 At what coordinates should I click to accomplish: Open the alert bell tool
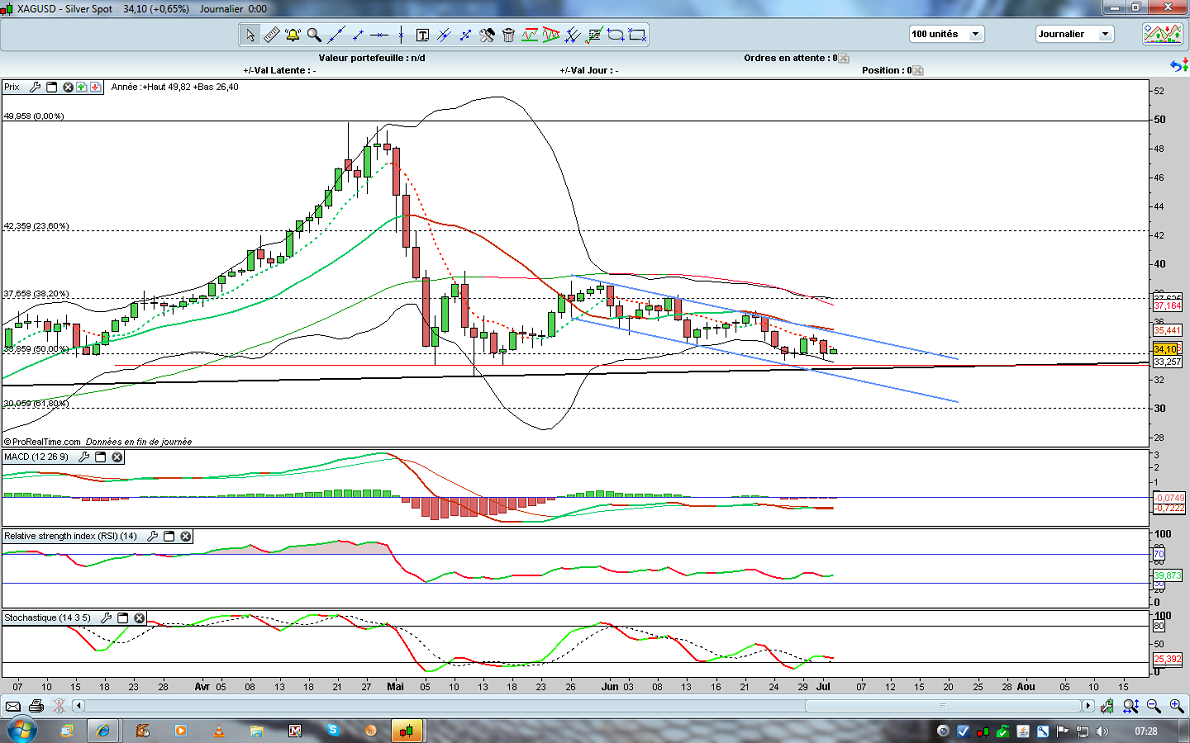coord(293,35)
